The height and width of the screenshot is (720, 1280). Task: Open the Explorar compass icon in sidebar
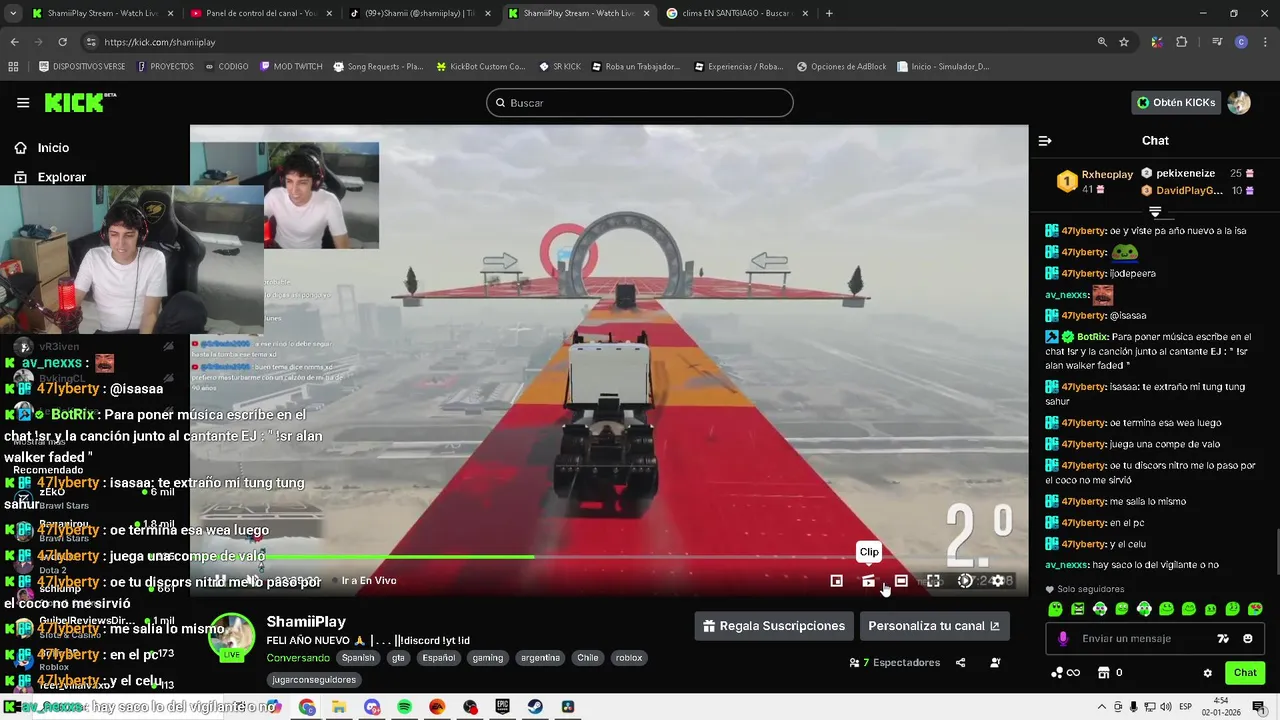point(20,177)
